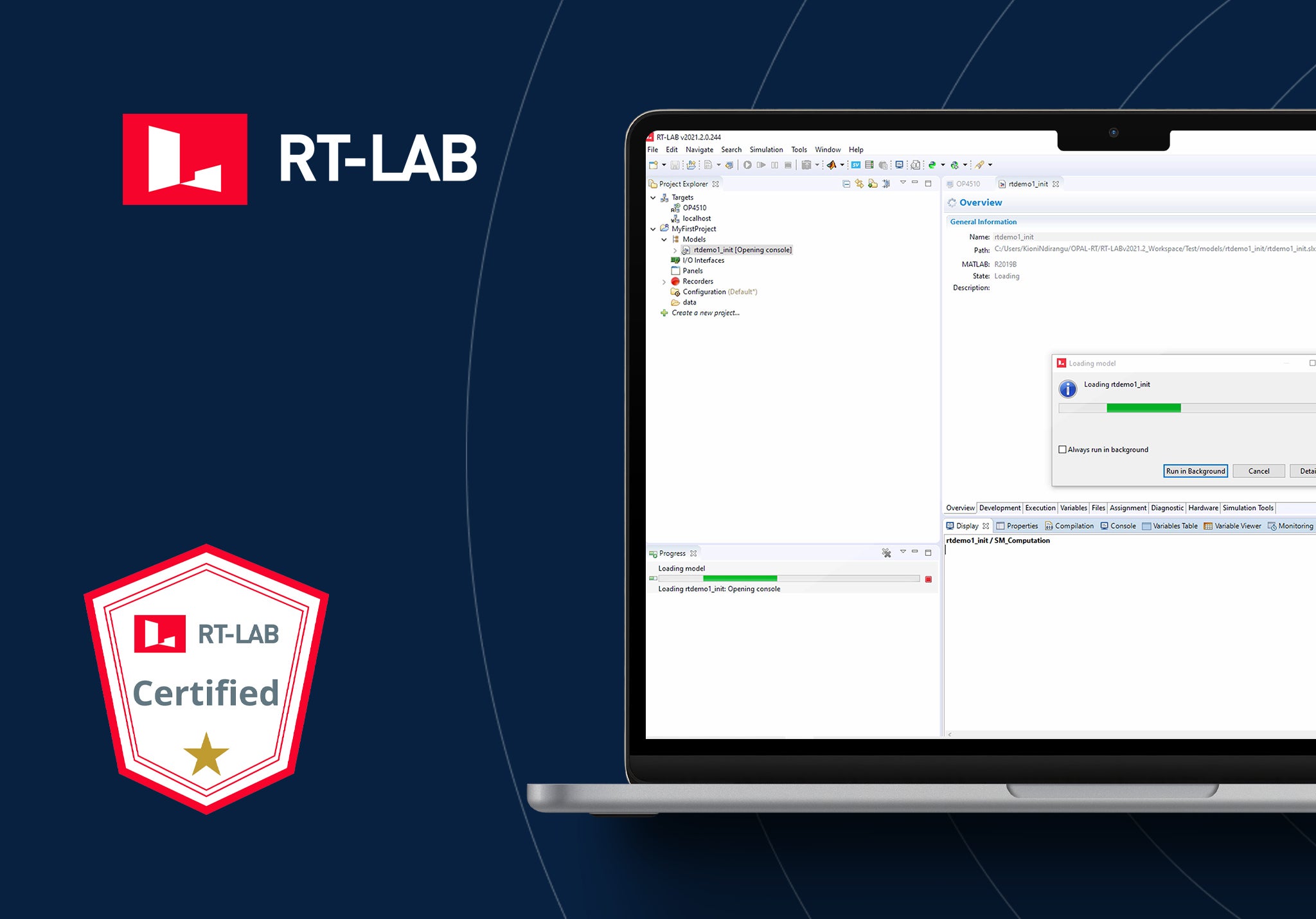The height and width of the screenshot is (919, 1316).
Task: Open the MATLAB icon dropdown arrow
Action: pyautogui.click(x=842, y=165)
